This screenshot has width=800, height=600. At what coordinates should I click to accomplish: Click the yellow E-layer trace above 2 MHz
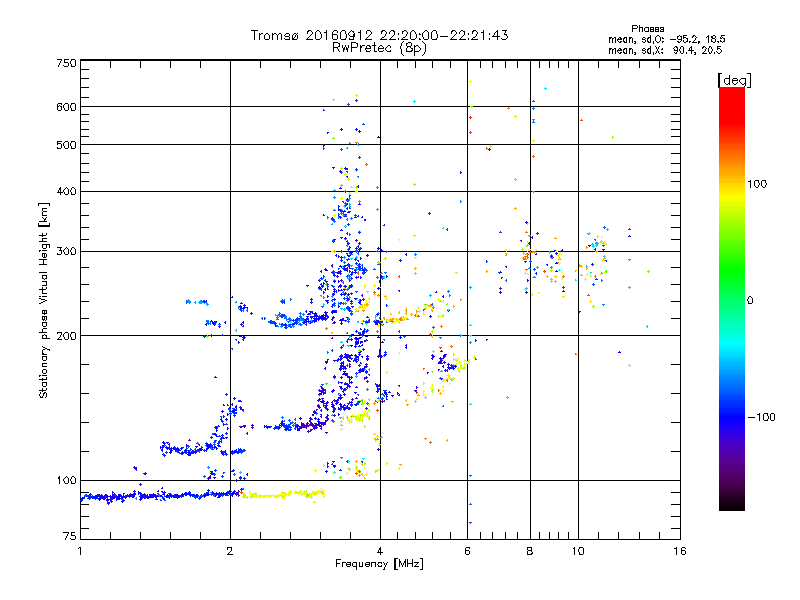tap(283, 494)
